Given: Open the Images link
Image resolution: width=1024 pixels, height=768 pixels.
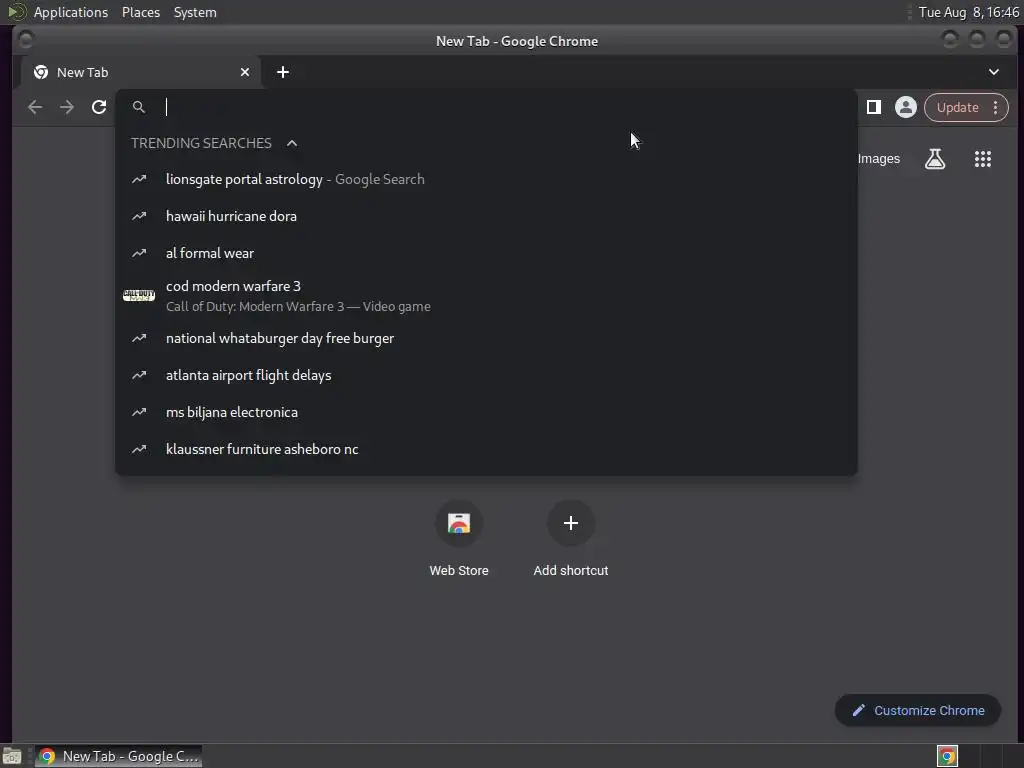Looking at the screenshot, I should pos(879,159).
